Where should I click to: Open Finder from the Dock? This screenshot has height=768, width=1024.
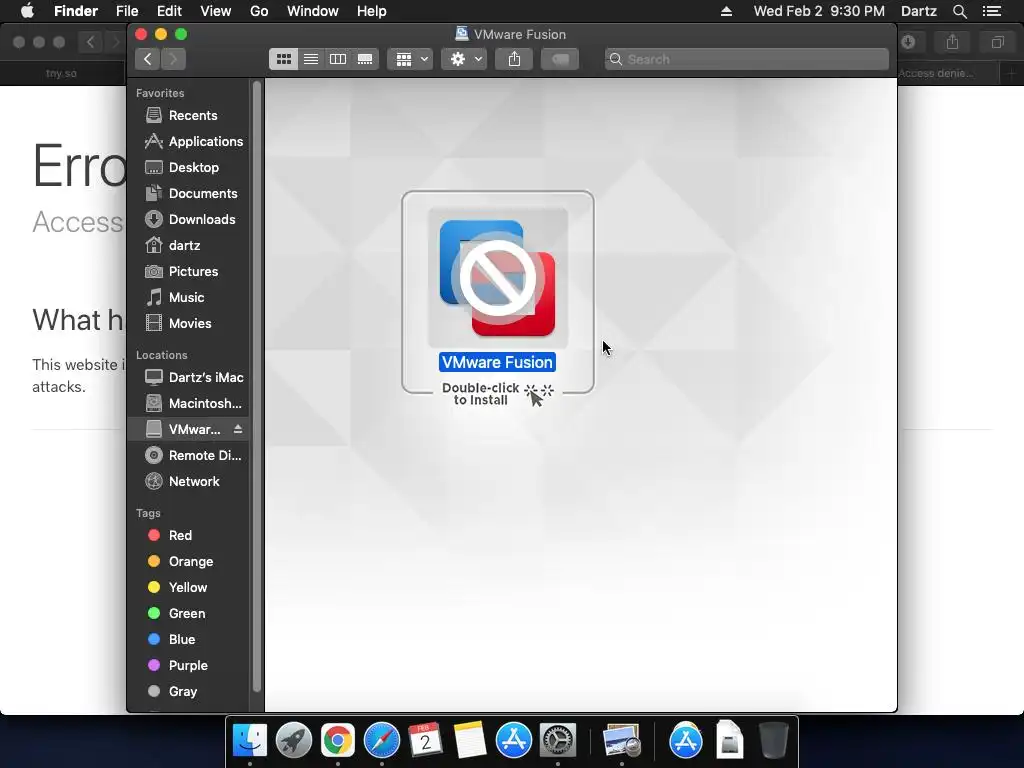(x=249, y=740)
